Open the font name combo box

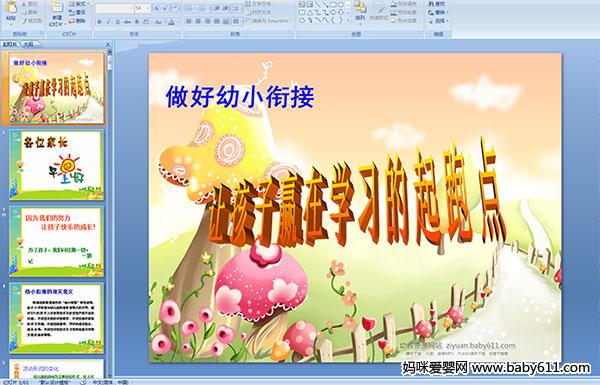(114, 8)
